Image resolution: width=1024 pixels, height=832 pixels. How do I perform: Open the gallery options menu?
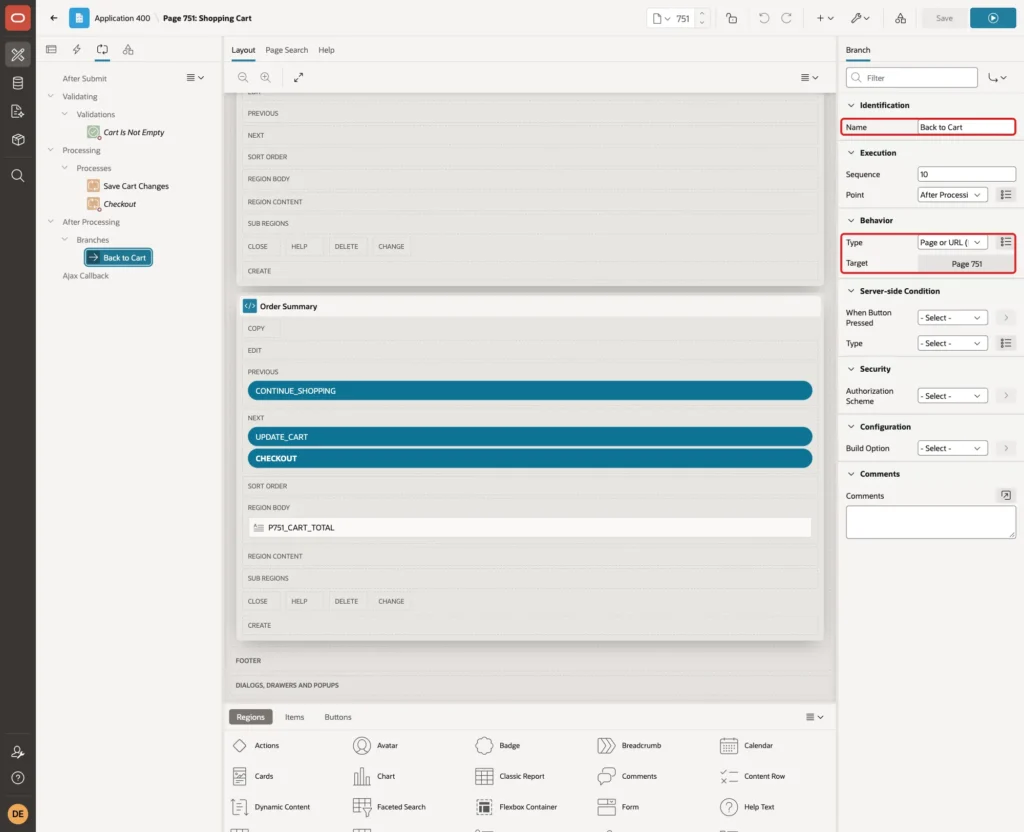(814, 717)
